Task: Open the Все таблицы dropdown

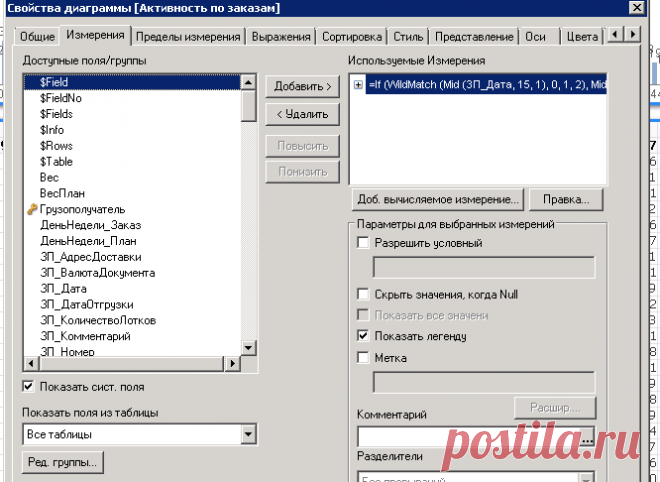Action: click(248, 434)
